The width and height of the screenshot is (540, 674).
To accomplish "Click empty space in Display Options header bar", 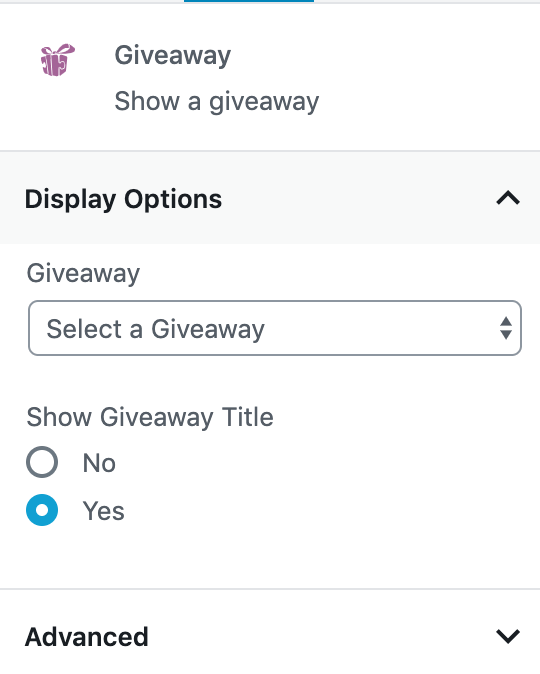I will pyautogui.click(x=357, y=198).
